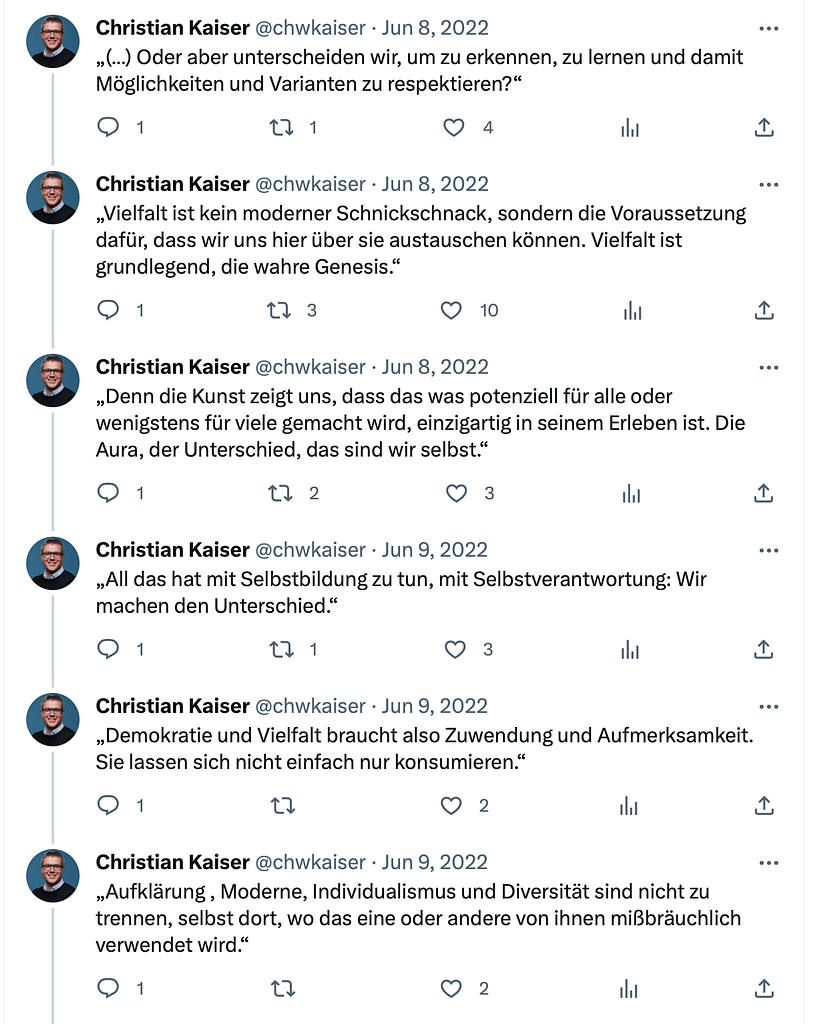The width and height of the screenshot is (816, 1024).
Task: View analytics for "Denn die Kunst" tweet
Action: pos(631,493)
